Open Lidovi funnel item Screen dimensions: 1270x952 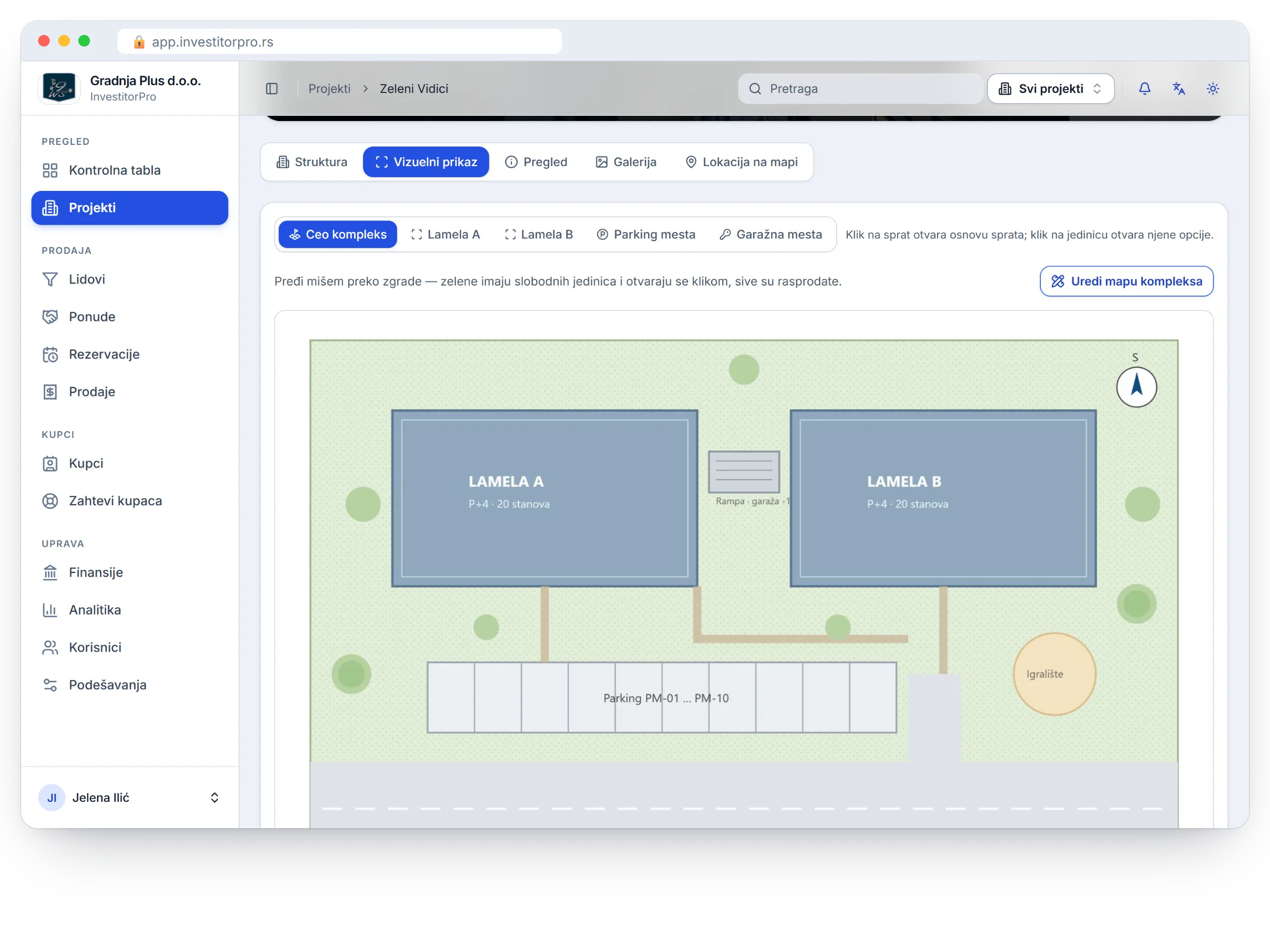pyautogui.click(x=130, y=279)
